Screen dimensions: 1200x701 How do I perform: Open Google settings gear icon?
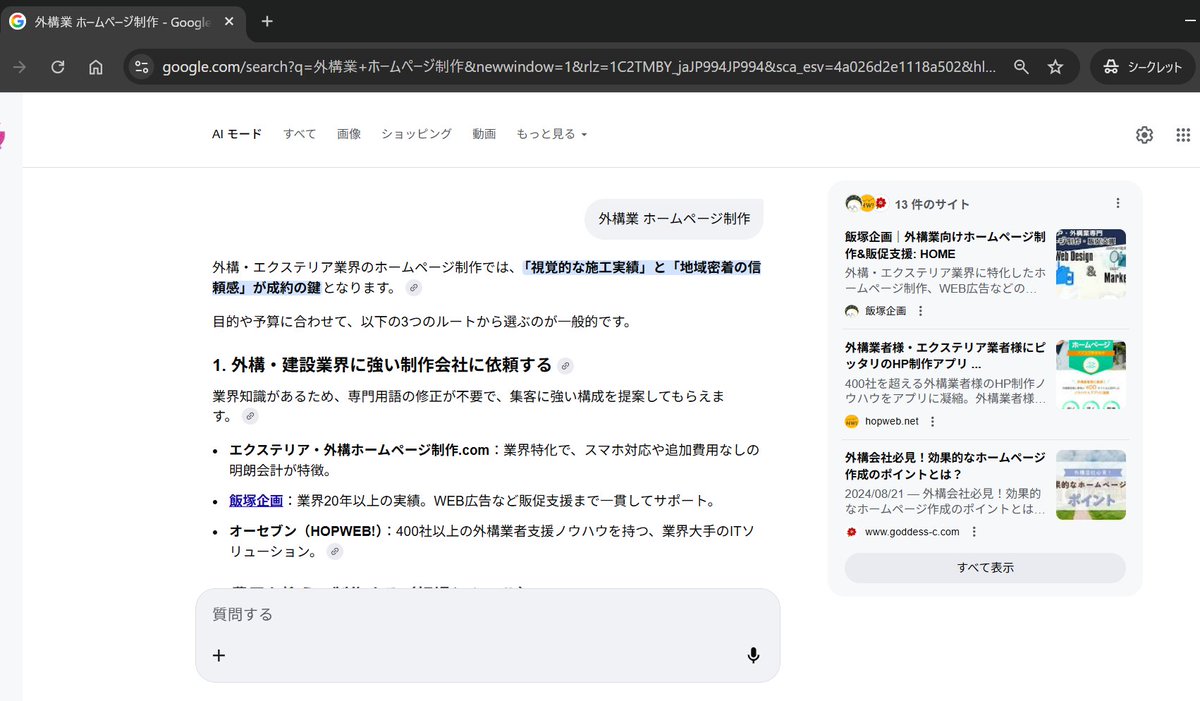point(1145,135)
